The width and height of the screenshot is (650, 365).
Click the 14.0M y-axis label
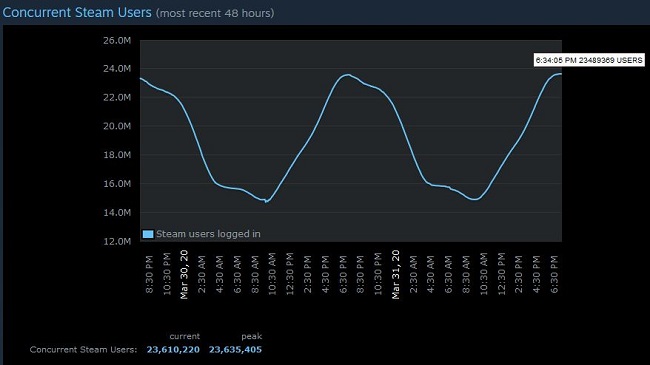[117, 212]
